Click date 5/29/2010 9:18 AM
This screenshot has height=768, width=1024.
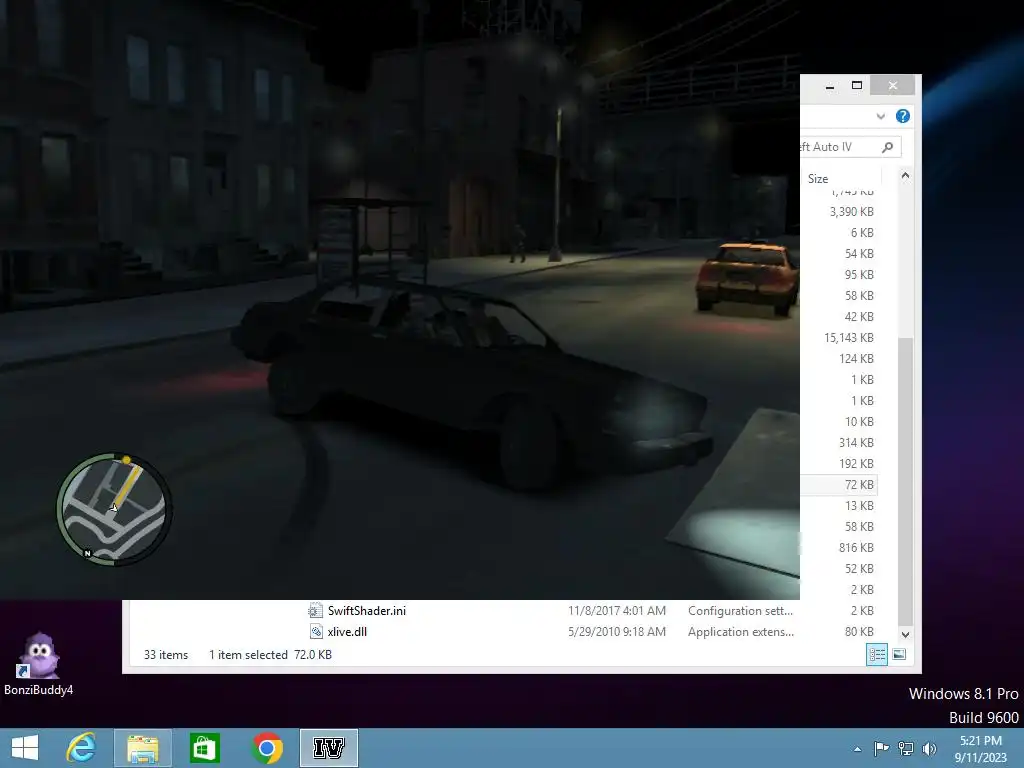[616, 632]
